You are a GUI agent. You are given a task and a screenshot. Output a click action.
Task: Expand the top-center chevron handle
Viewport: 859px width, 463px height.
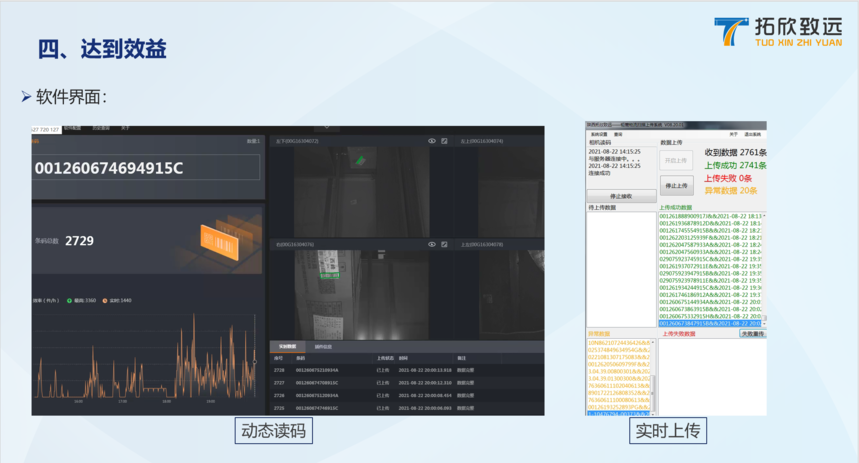[x=327, y=128]
